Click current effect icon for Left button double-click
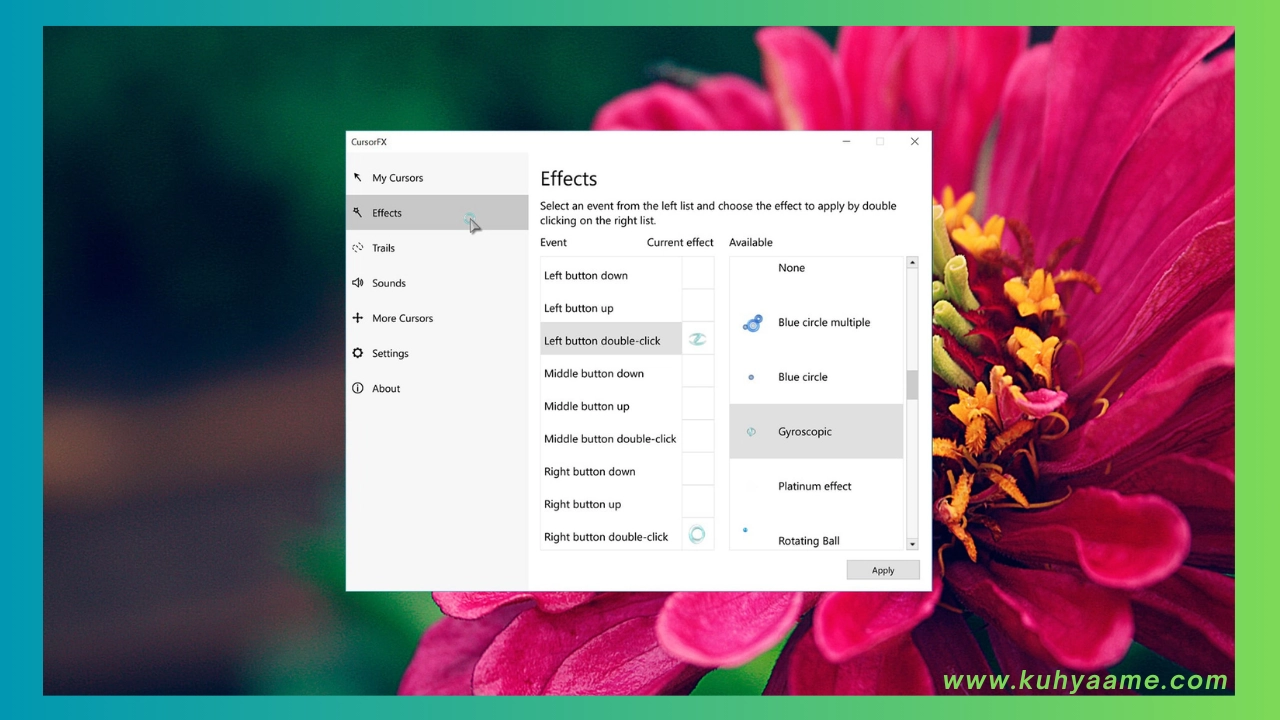1280x720 pixels. [697, 340]
